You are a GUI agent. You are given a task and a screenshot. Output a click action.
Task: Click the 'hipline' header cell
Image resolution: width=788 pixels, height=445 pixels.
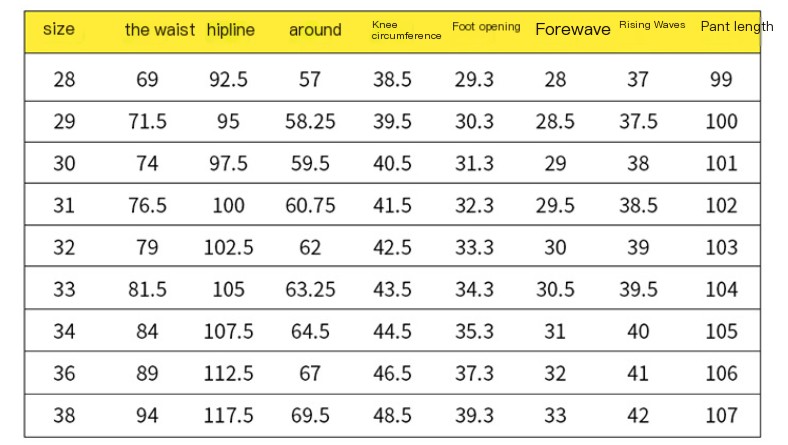(231, 30)
